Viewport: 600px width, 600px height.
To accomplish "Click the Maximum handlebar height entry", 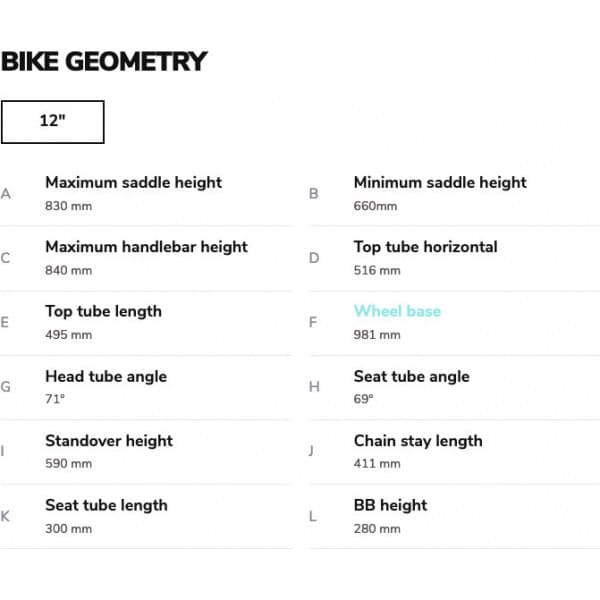I will (146, 259).
